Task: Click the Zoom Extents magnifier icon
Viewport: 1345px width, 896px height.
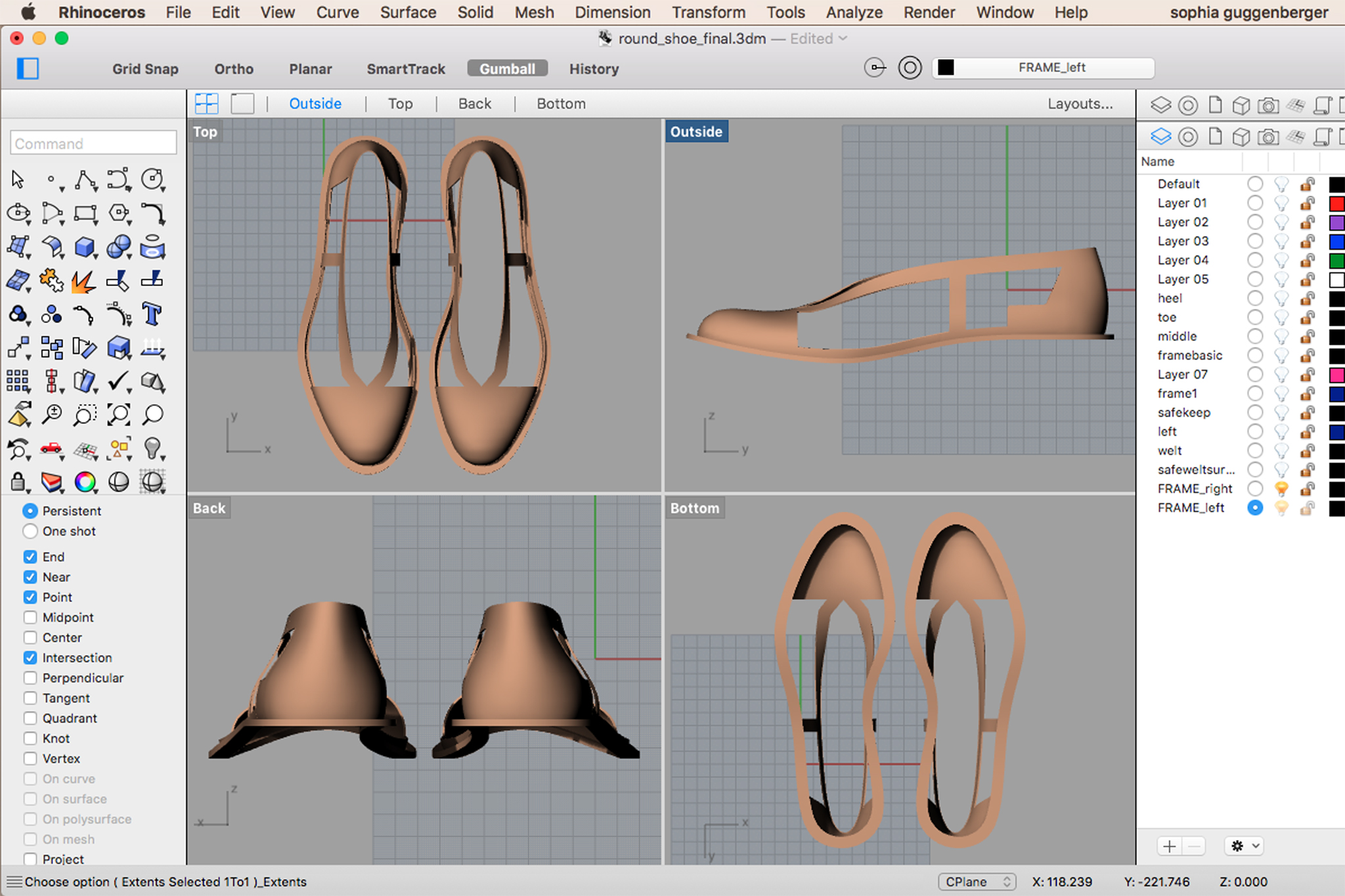Action: point(118,415)
